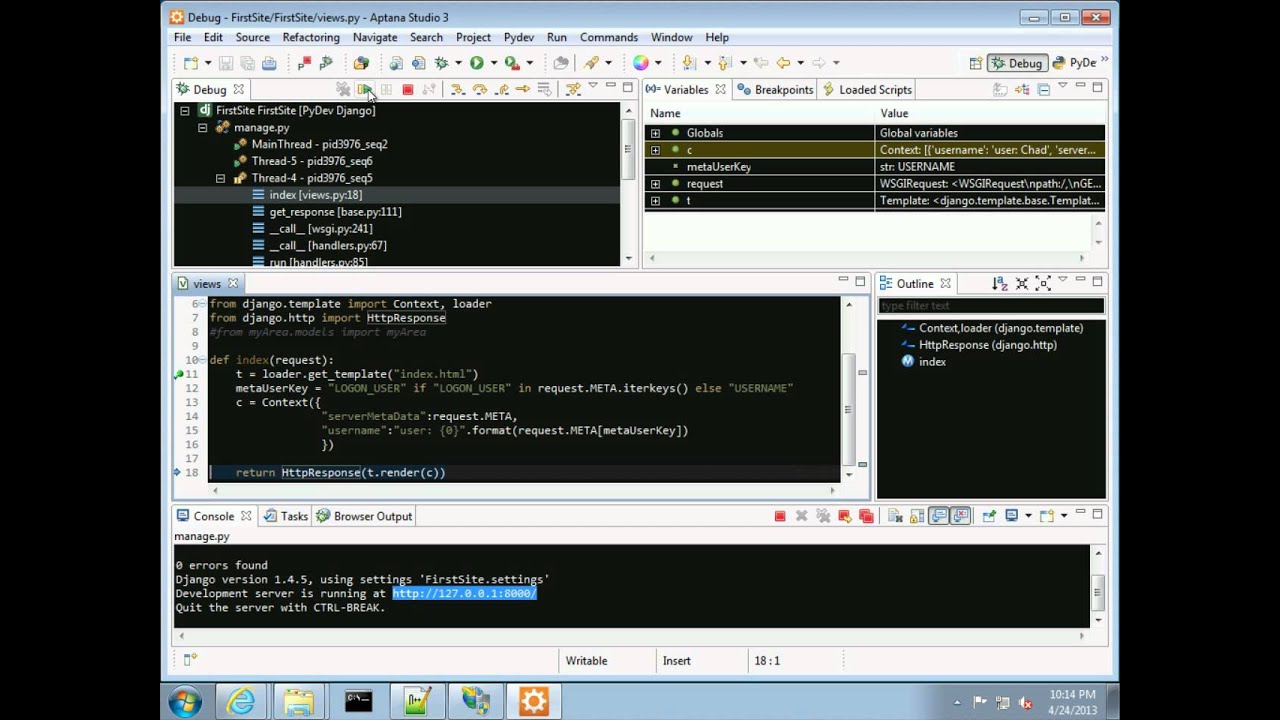Open the Pydev menu
The height and width of the screenshot is (720, 1280).
pyautogui.click(x=518, y=37)
